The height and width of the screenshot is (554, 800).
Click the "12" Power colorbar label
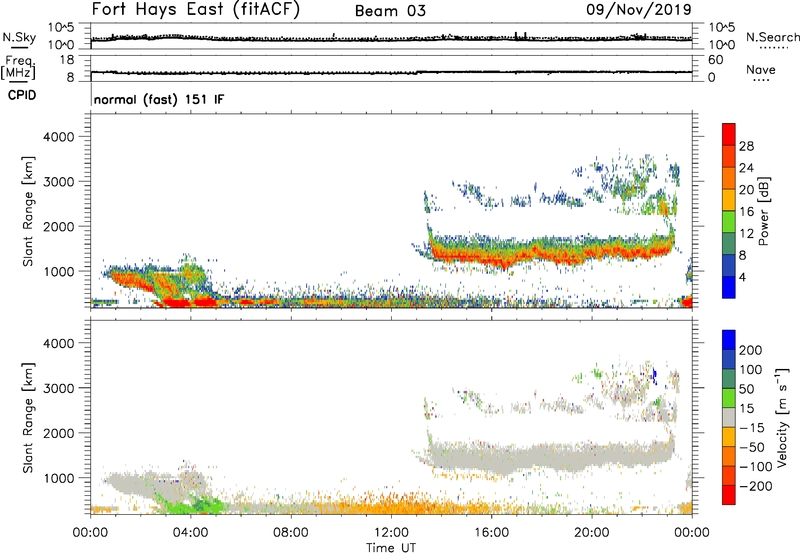pos(746,233)
